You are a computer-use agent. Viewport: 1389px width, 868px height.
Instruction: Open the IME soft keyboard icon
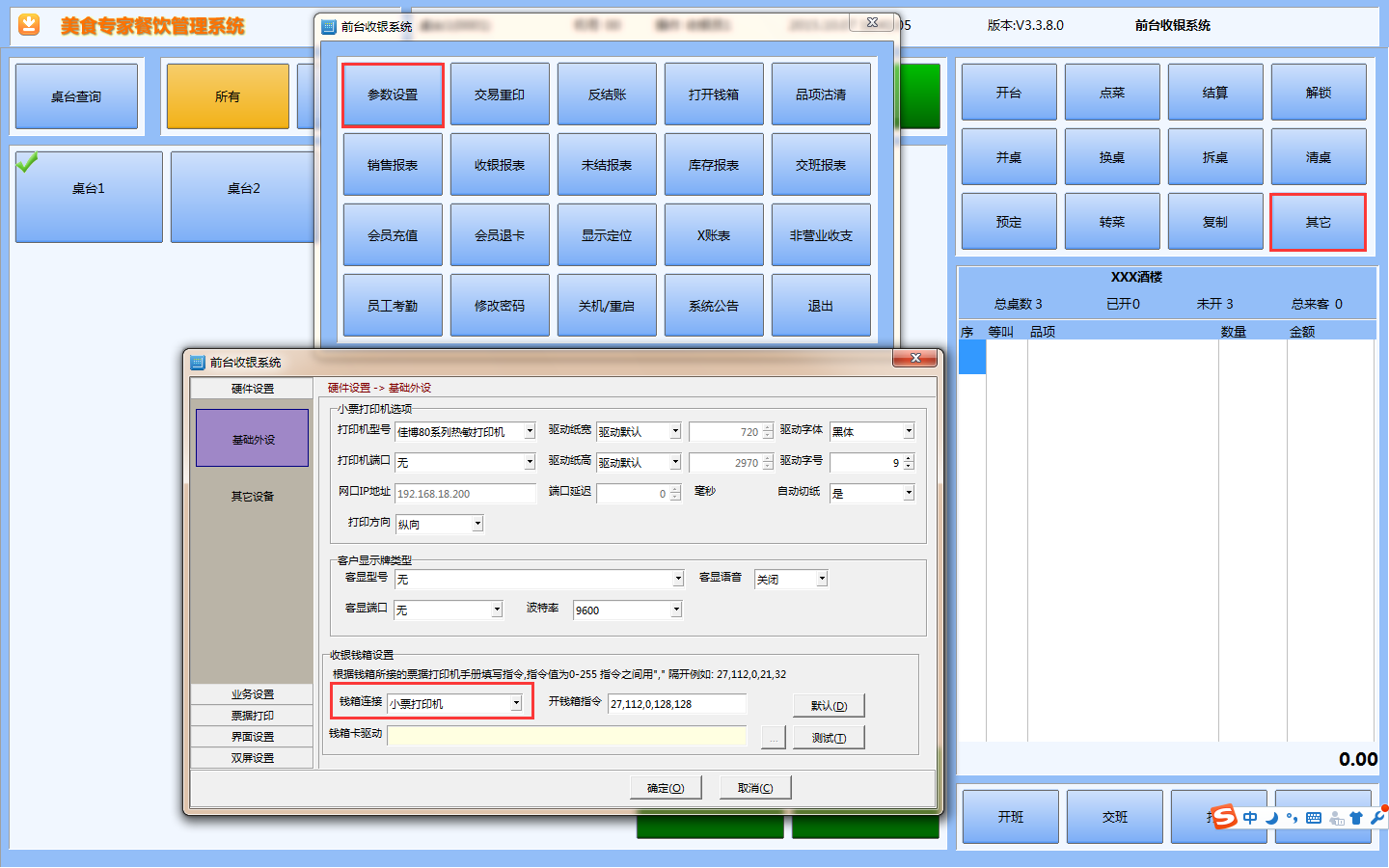tap(1314, 818)
